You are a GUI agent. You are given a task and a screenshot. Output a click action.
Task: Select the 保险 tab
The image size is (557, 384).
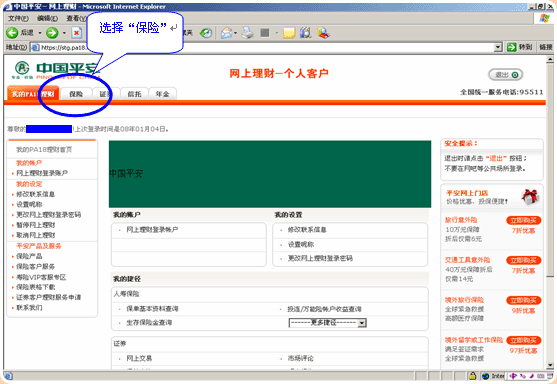[76, 94]
